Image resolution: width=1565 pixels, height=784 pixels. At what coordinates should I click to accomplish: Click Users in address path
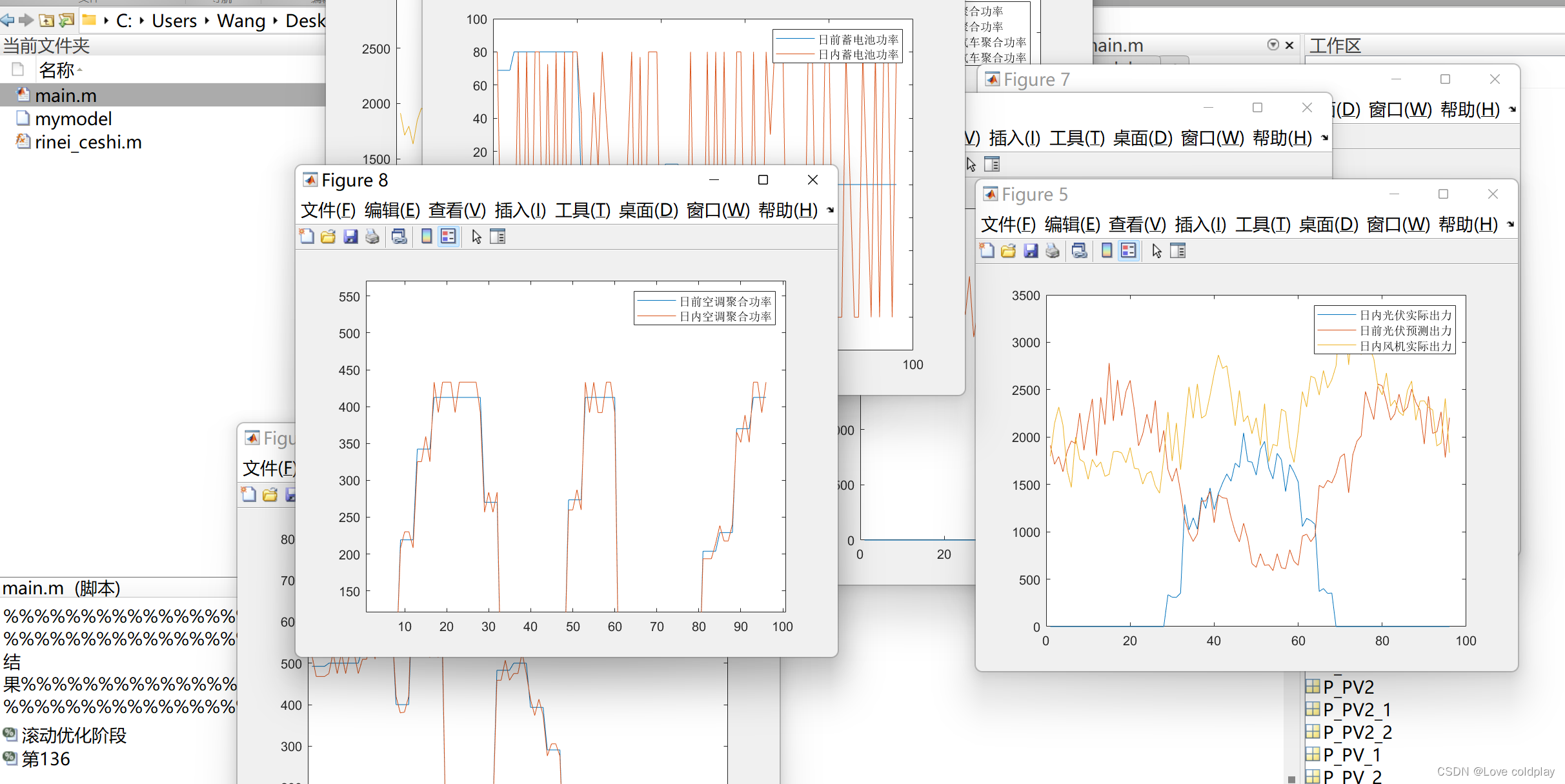pos(174,21)
